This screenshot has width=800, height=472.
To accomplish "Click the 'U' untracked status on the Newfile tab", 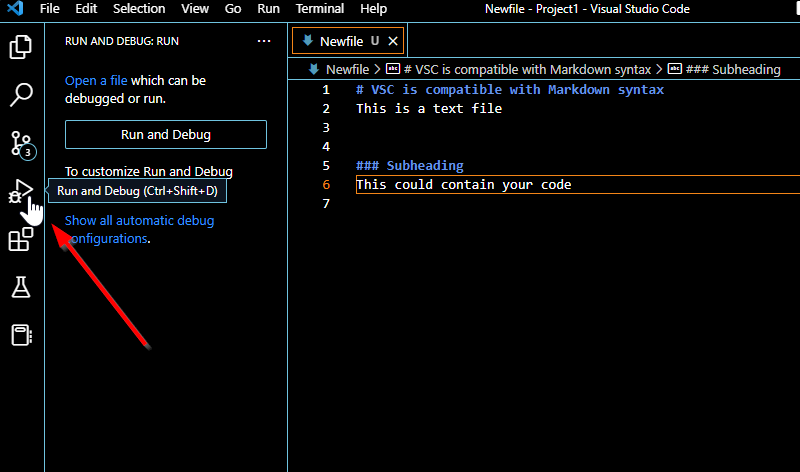I will pos(375,41).
